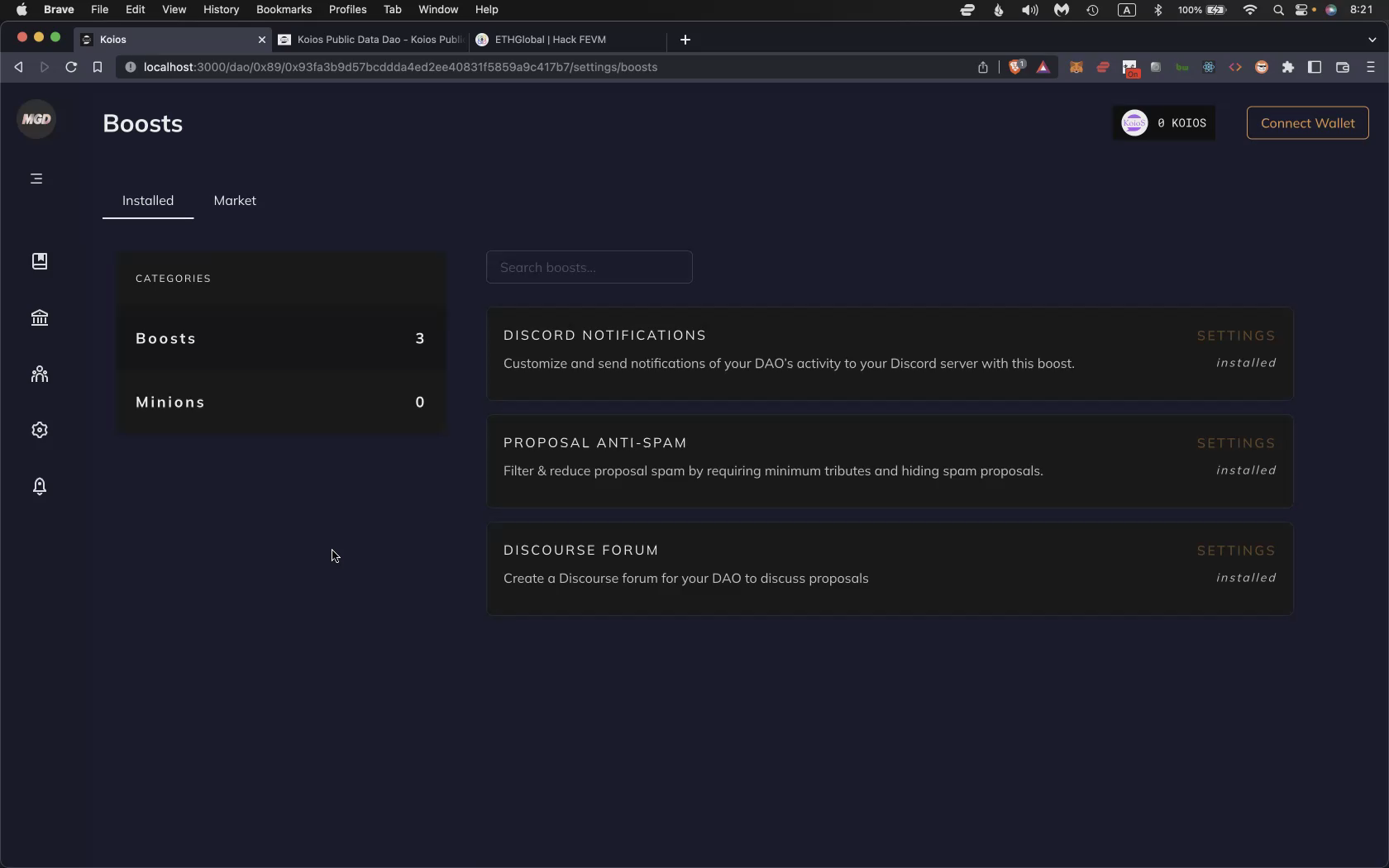Toggle the browser sidebar panel icon
Screen dimensions: 1389x868
tap(1315, 67)
